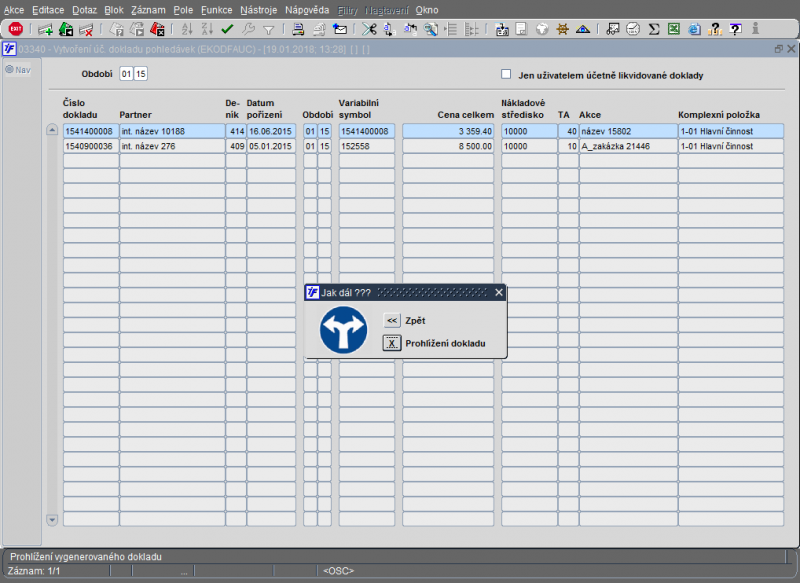This screenshot has height=583, width=800.
Task: Open the Nástroje menu
Action: click(x=259, y=9)
